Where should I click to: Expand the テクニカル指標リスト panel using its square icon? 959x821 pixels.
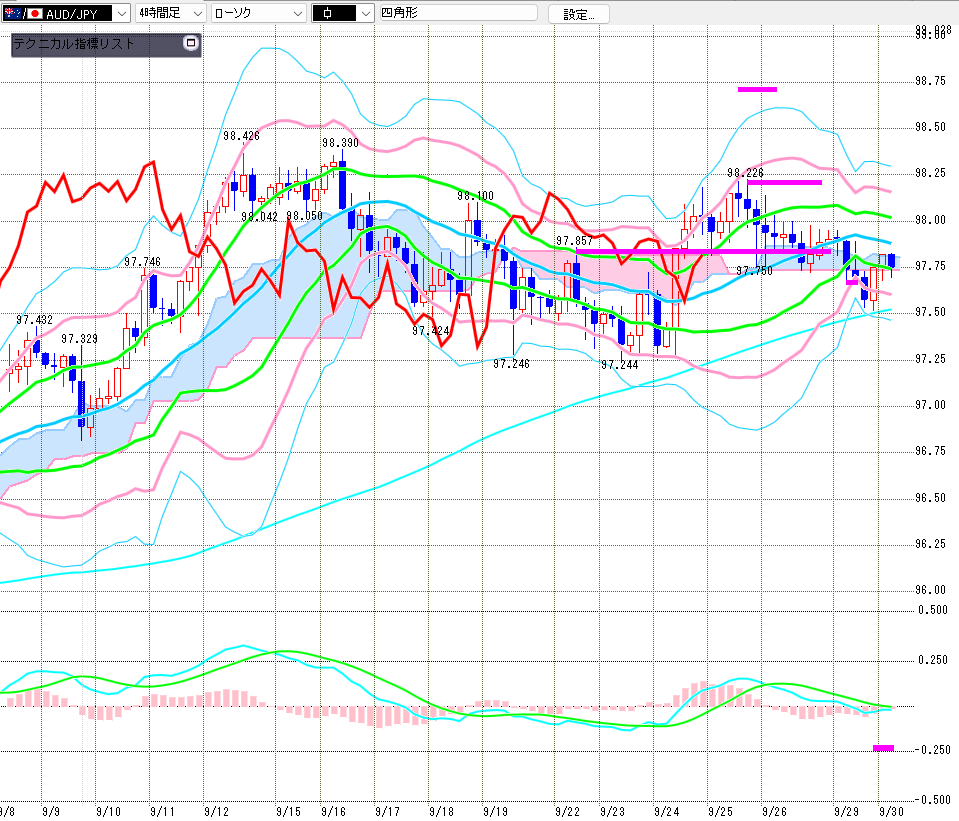point(191,44)
